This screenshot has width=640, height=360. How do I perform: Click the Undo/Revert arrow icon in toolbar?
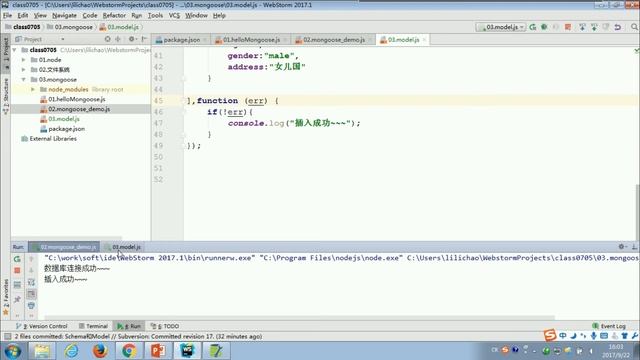[618, 27]
